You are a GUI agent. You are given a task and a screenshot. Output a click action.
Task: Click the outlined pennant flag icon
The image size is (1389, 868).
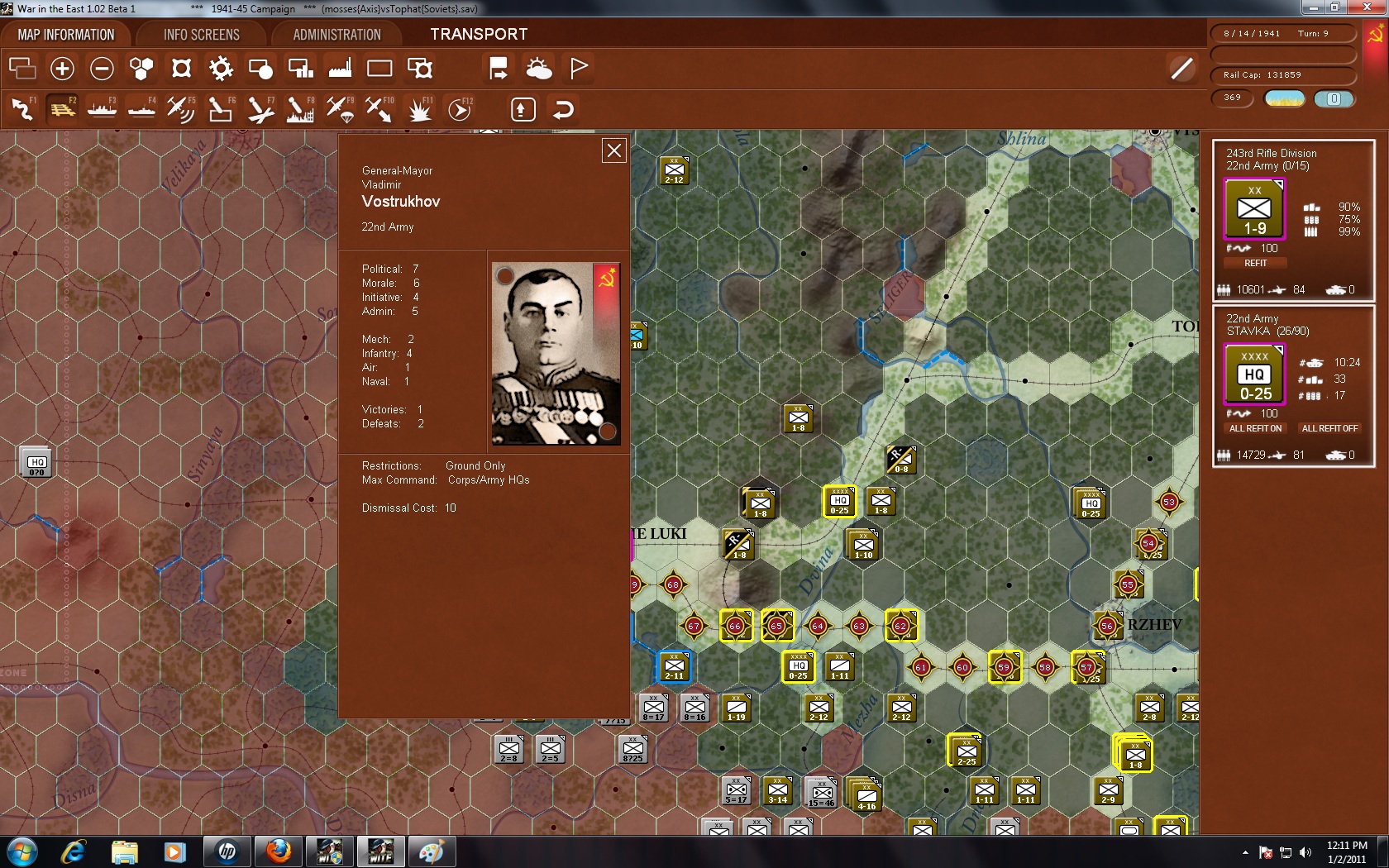pos(579,68)
